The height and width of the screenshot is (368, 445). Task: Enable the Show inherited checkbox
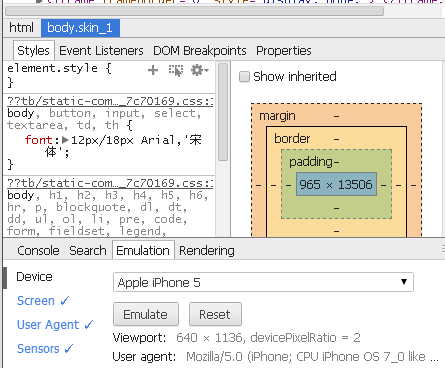[244, 77]
